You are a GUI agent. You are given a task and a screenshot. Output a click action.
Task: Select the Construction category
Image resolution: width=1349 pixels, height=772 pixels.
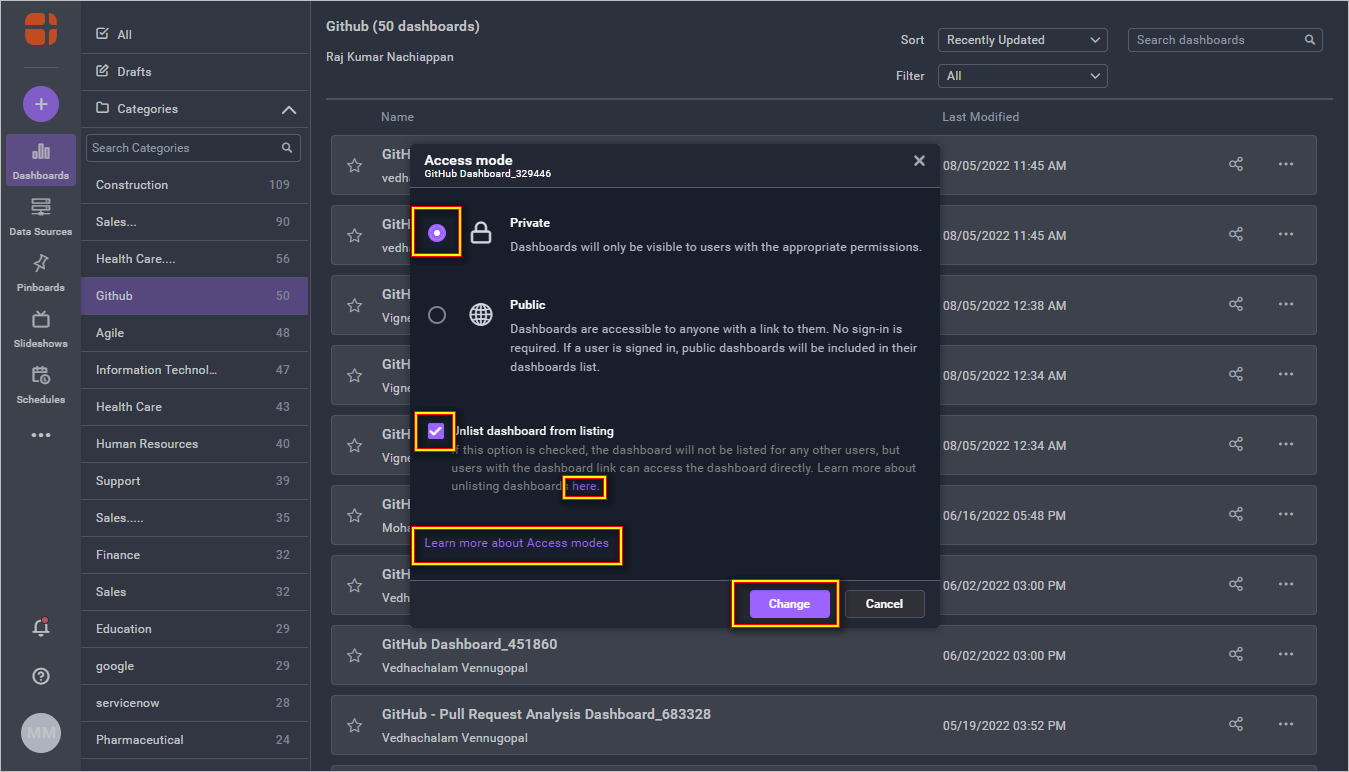(x=132, y=185)
